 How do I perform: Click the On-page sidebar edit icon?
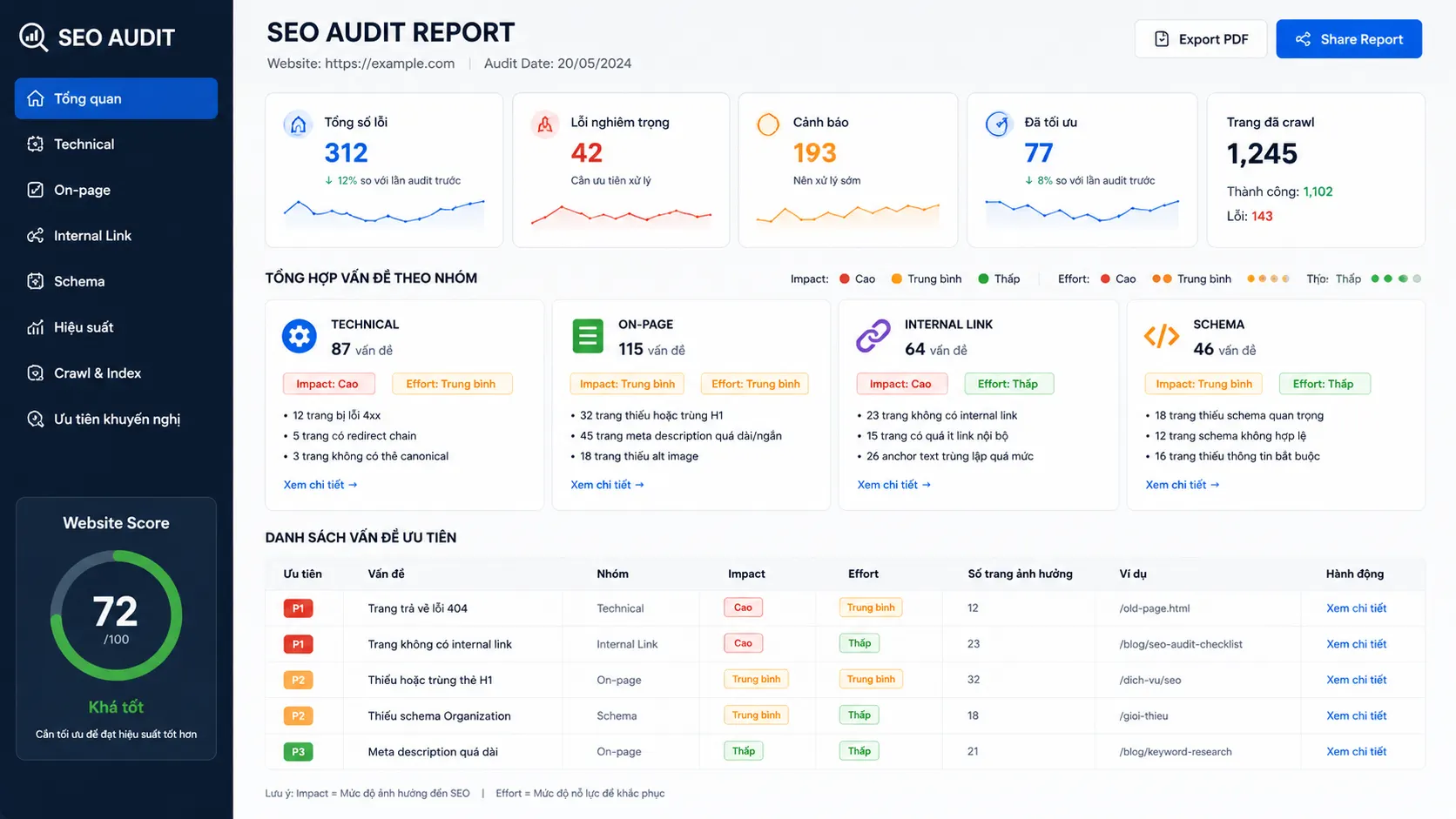[x=36, y=190]
